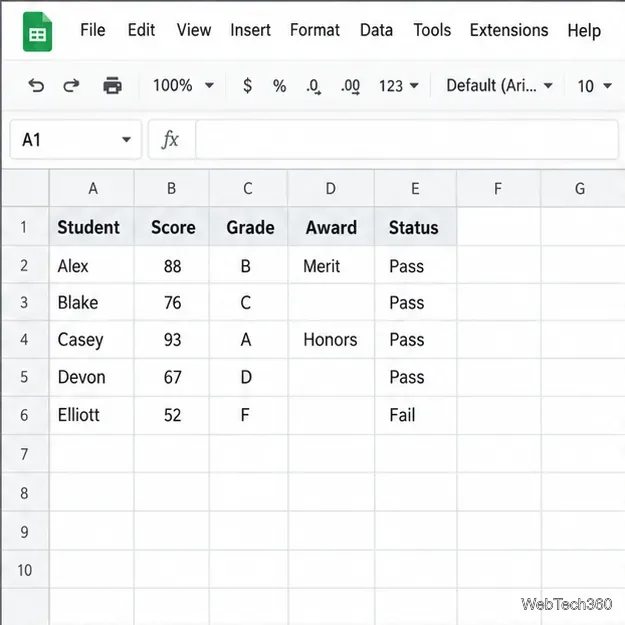Image resolution: width=625 pixels, height=625 pixels.
Task: Open the font size 10 dropdown
Action: [594, 86]
